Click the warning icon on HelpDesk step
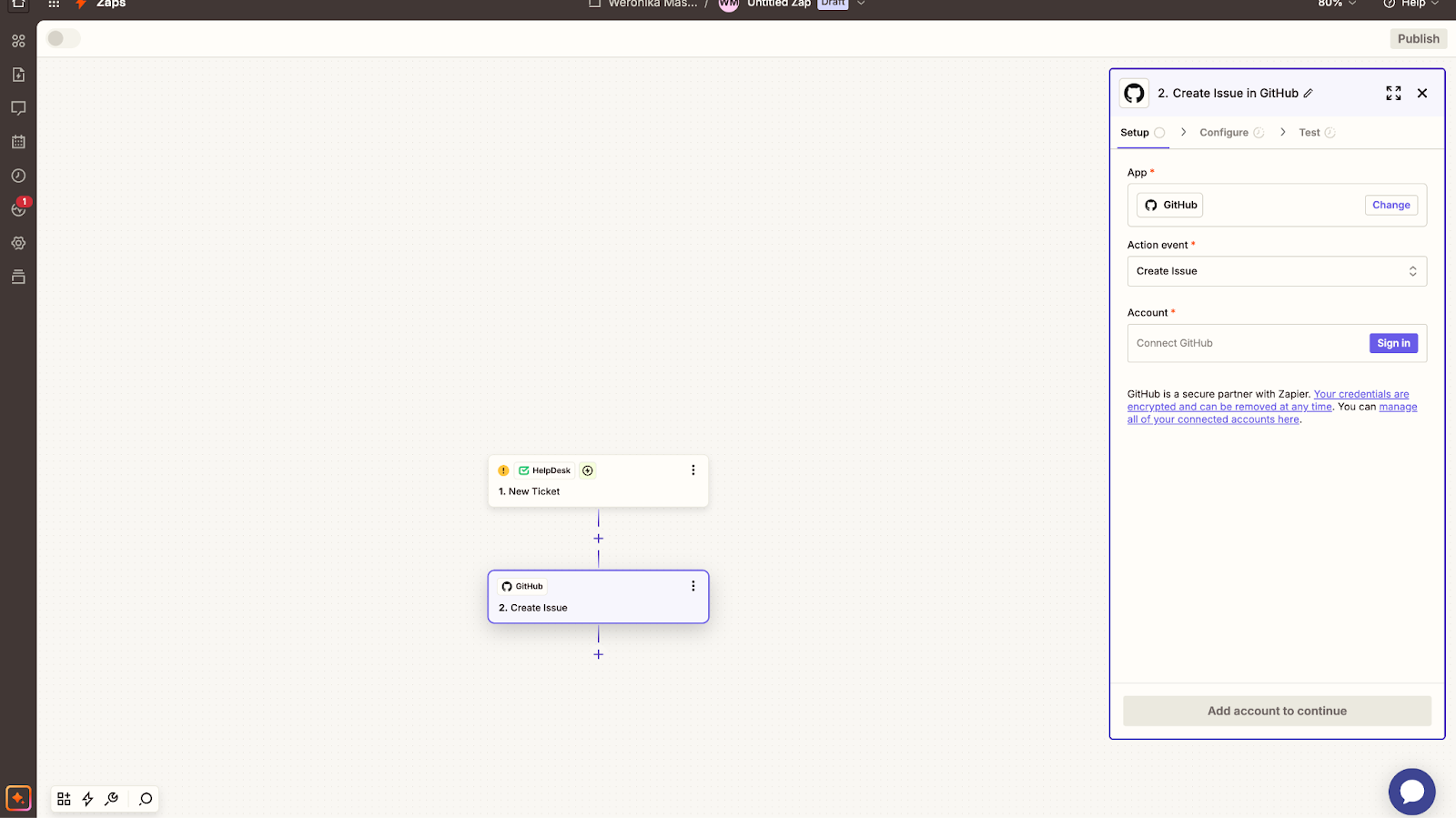Screen dimensions: 1456x818 (503, 470)
